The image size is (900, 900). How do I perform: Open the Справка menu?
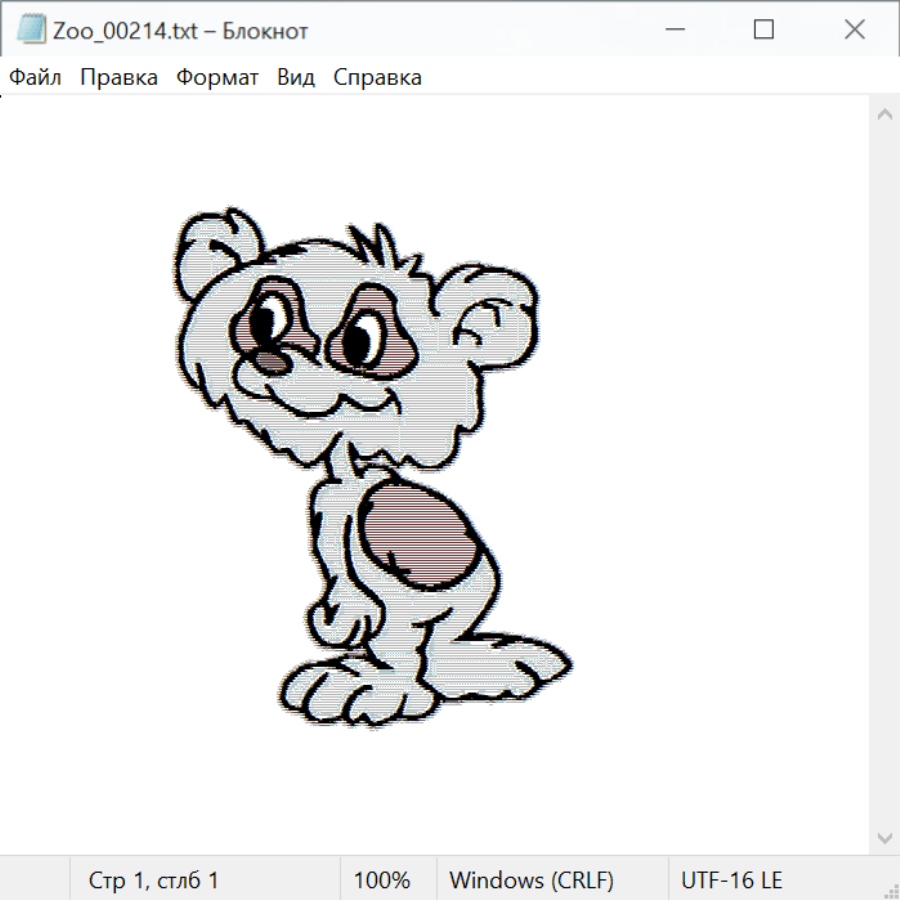tap(377, 78)
